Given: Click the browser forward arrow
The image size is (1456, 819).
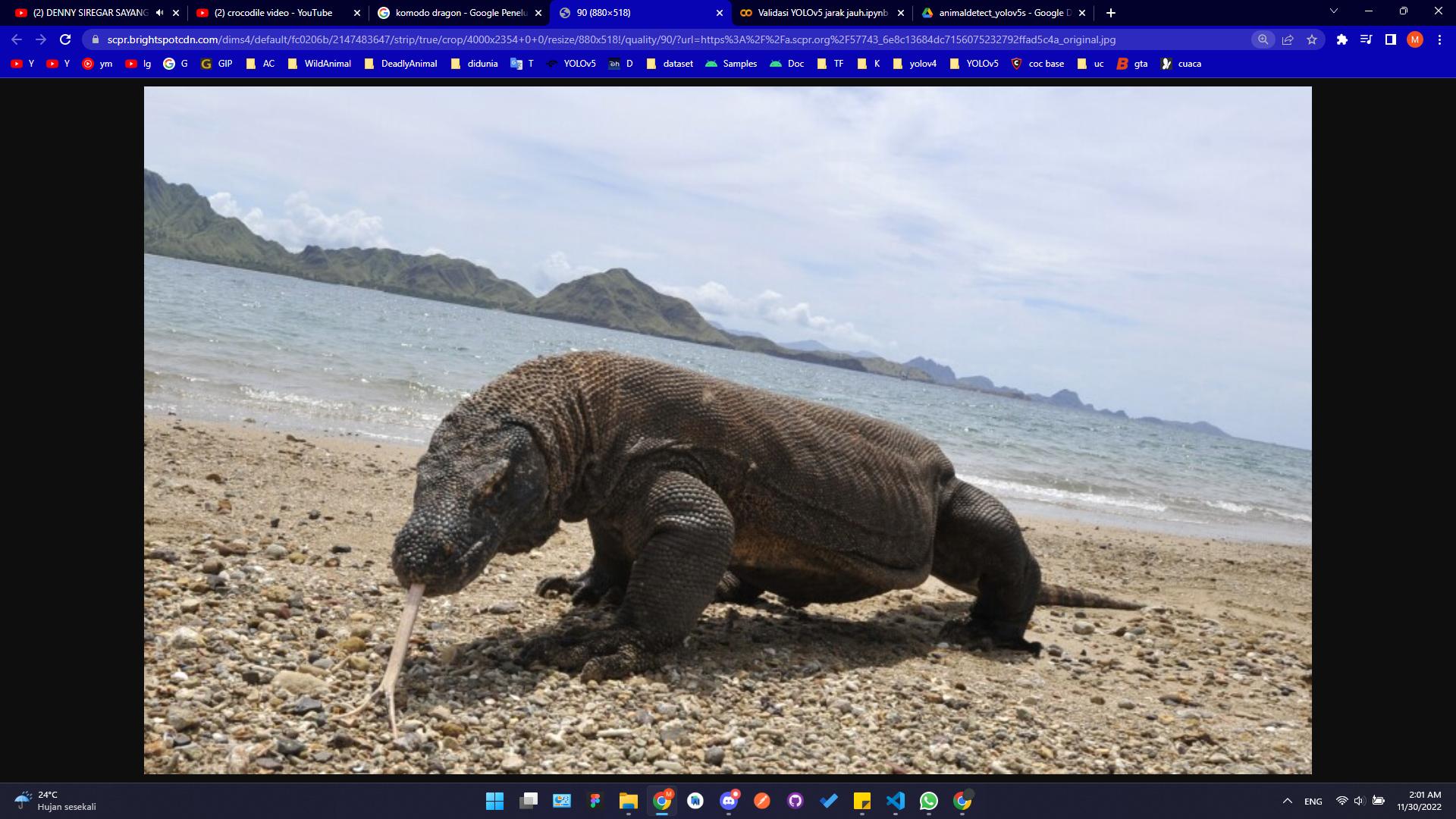Looking at the screenshot, I should 41,39.
